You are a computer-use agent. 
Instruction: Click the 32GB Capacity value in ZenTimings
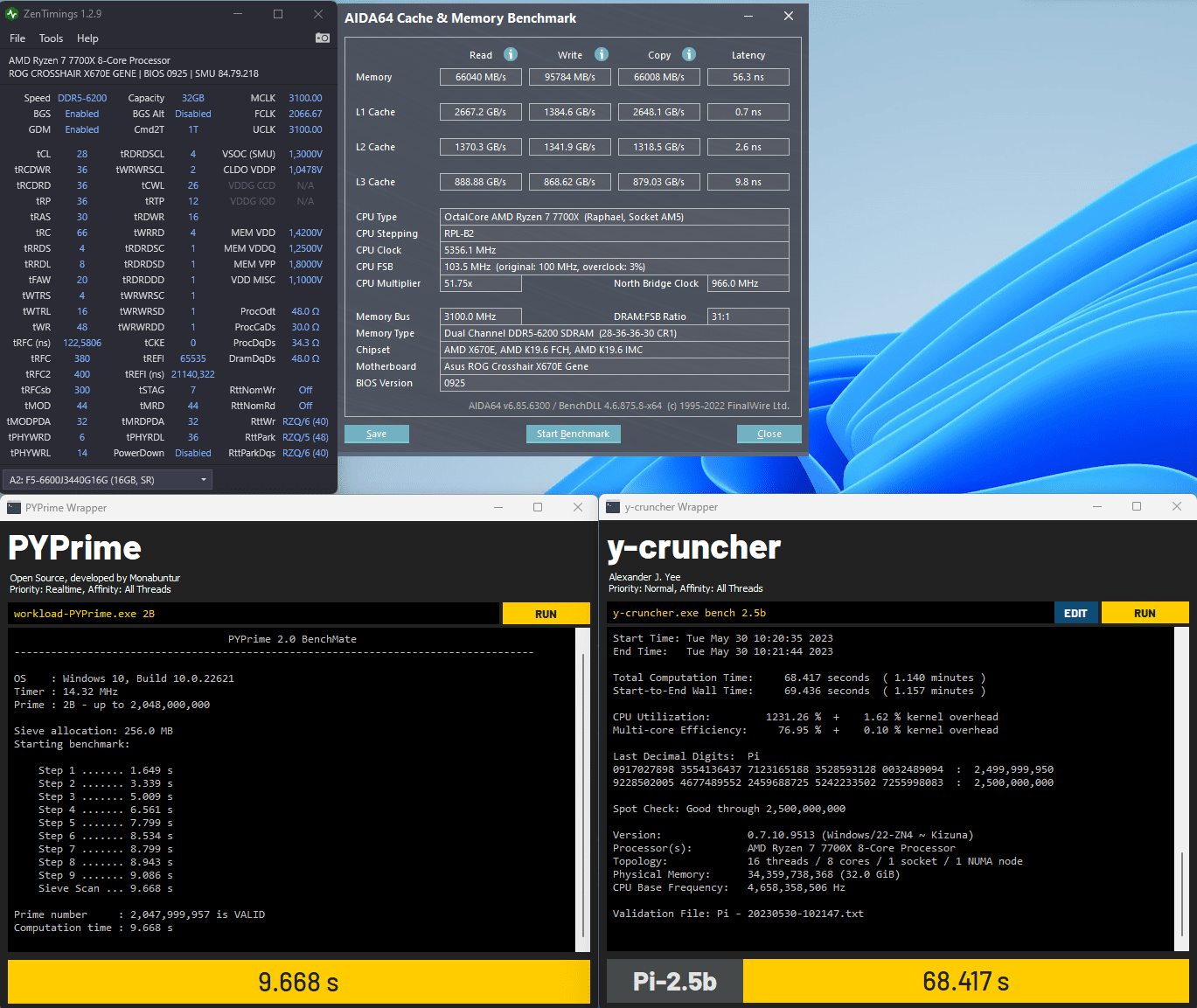(193, 98)
